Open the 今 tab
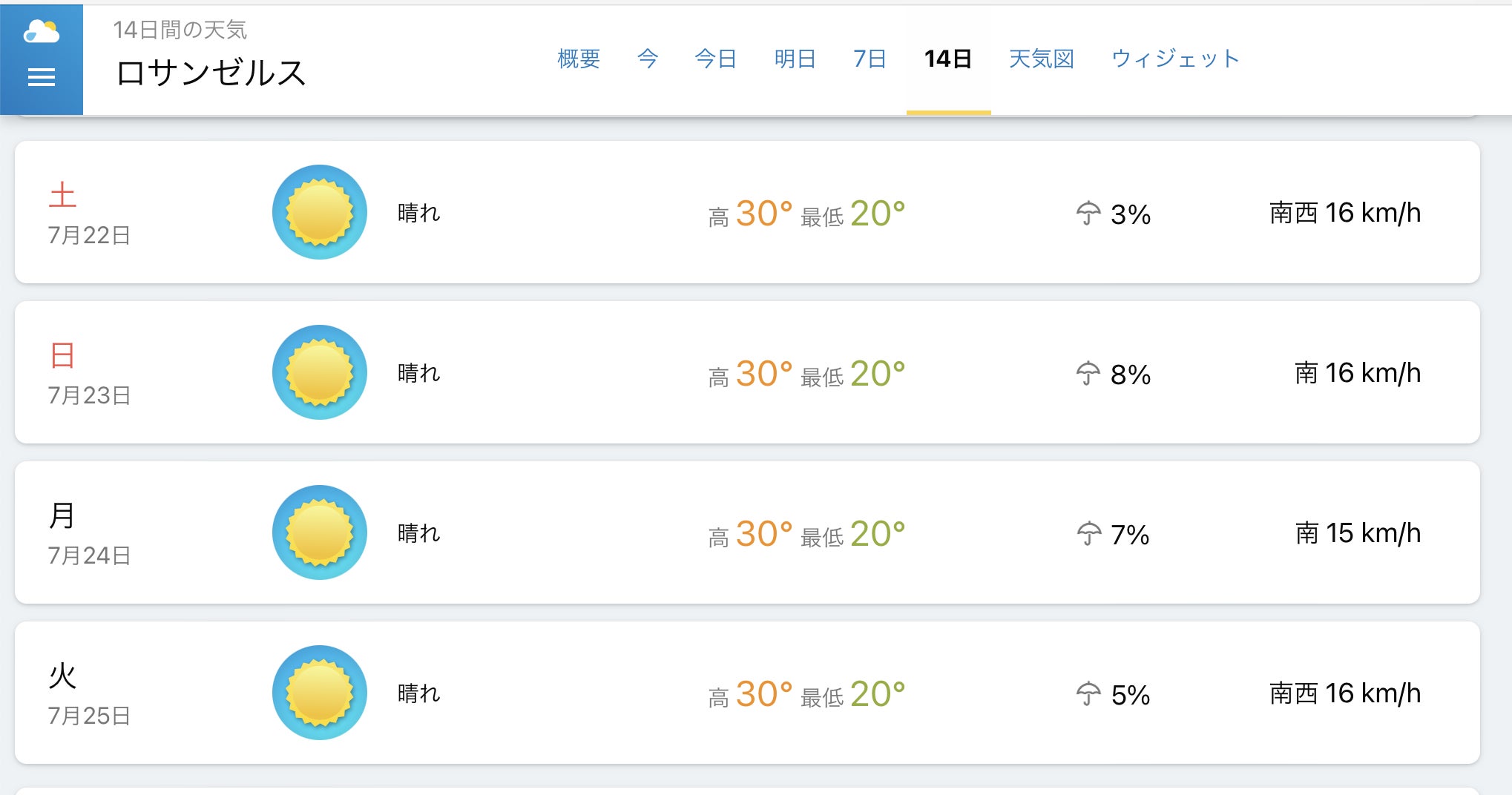The image size is (1512, 795). (648, 59)
